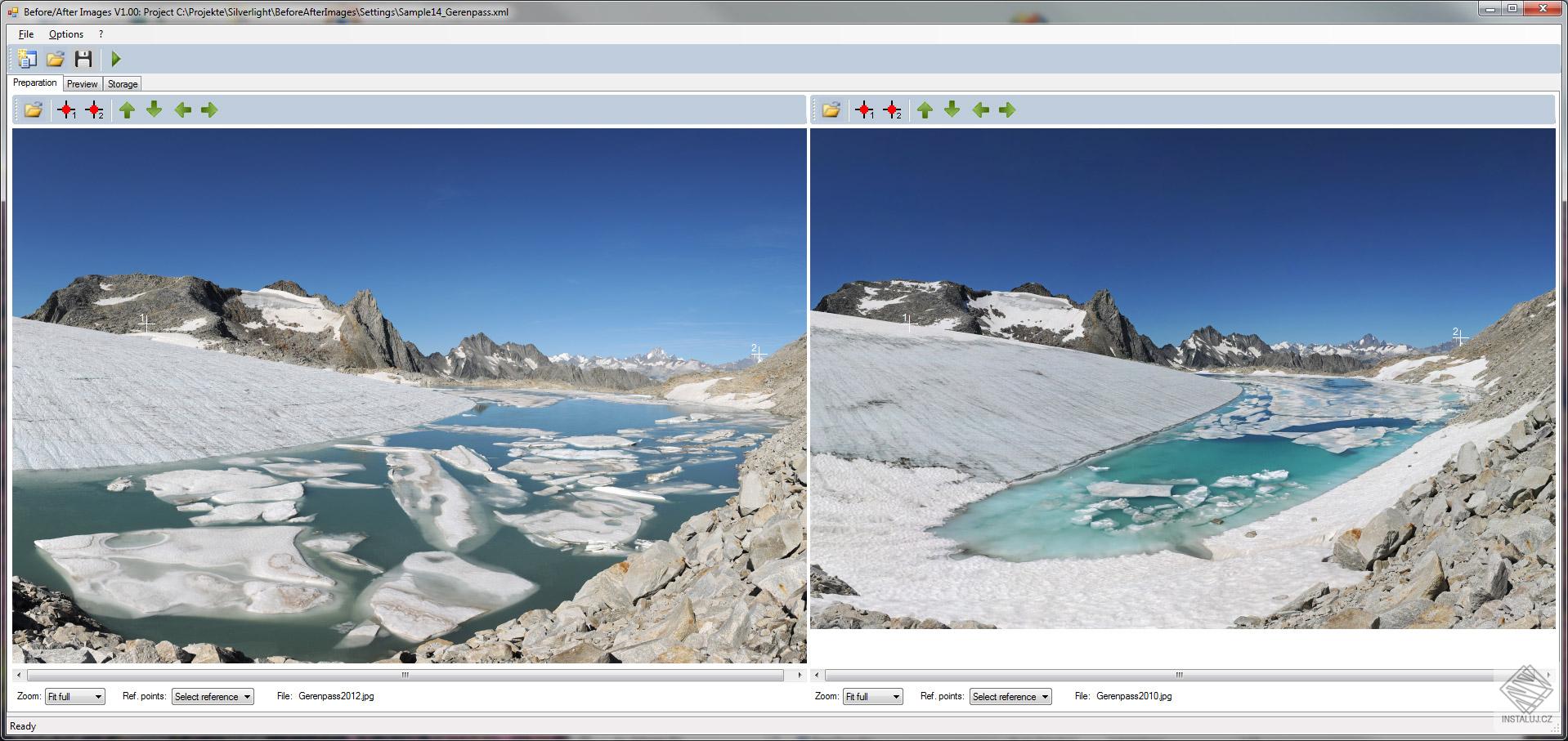This screenshot has height=741, width=1568.
Task: Switch to the Storage tab
Action: pos(122,83)
